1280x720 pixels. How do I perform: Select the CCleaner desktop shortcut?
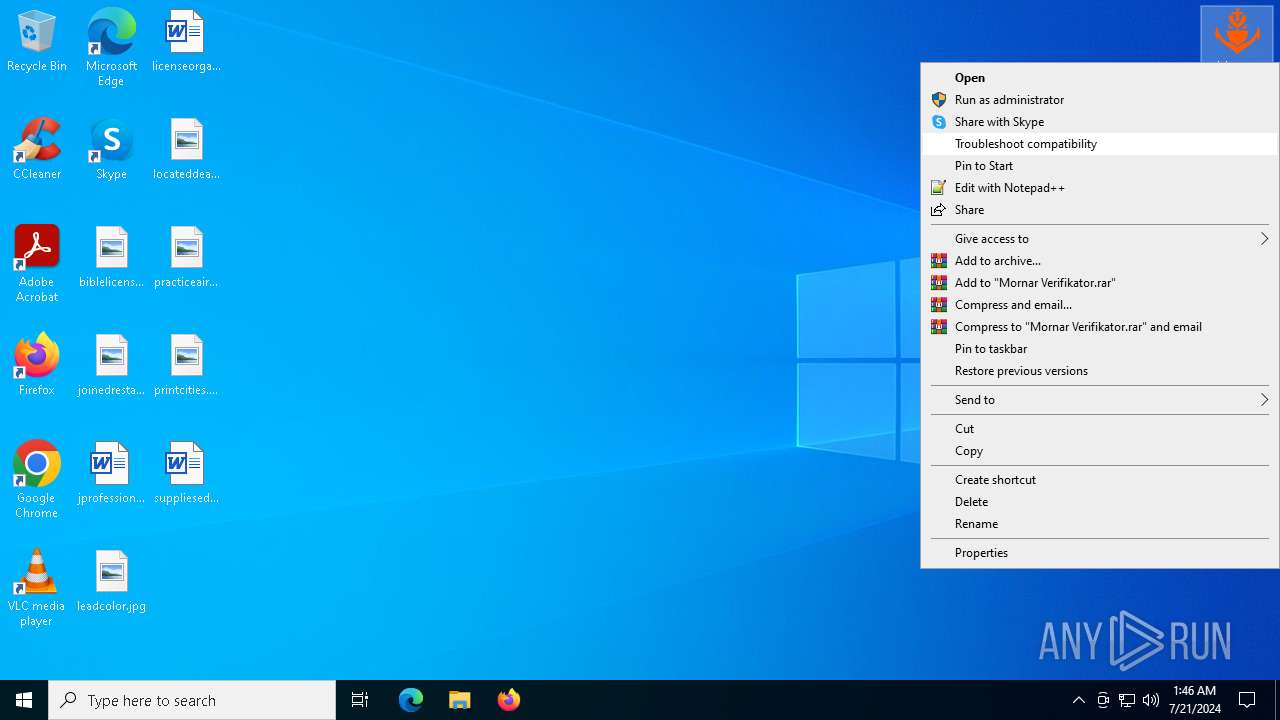37,150
